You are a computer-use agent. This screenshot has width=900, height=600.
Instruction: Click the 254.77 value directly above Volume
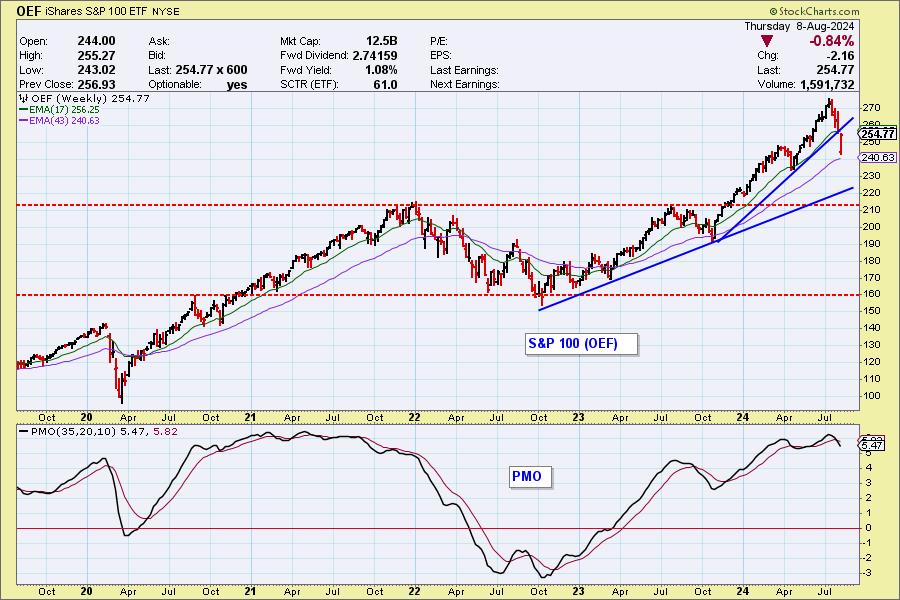[x=837, y=70]
